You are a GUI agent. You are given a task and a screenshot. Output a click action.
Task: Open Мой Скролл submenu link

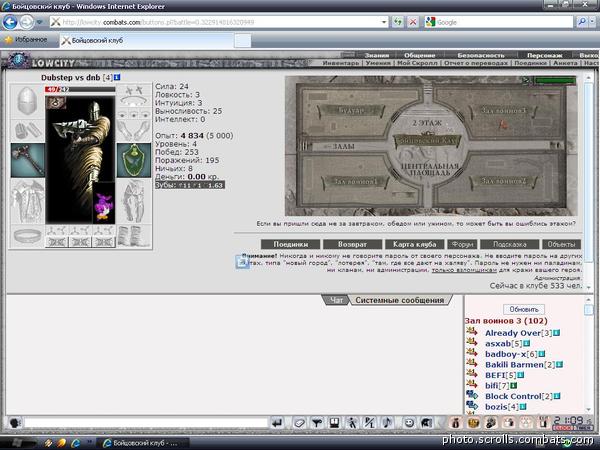[417, 63]
